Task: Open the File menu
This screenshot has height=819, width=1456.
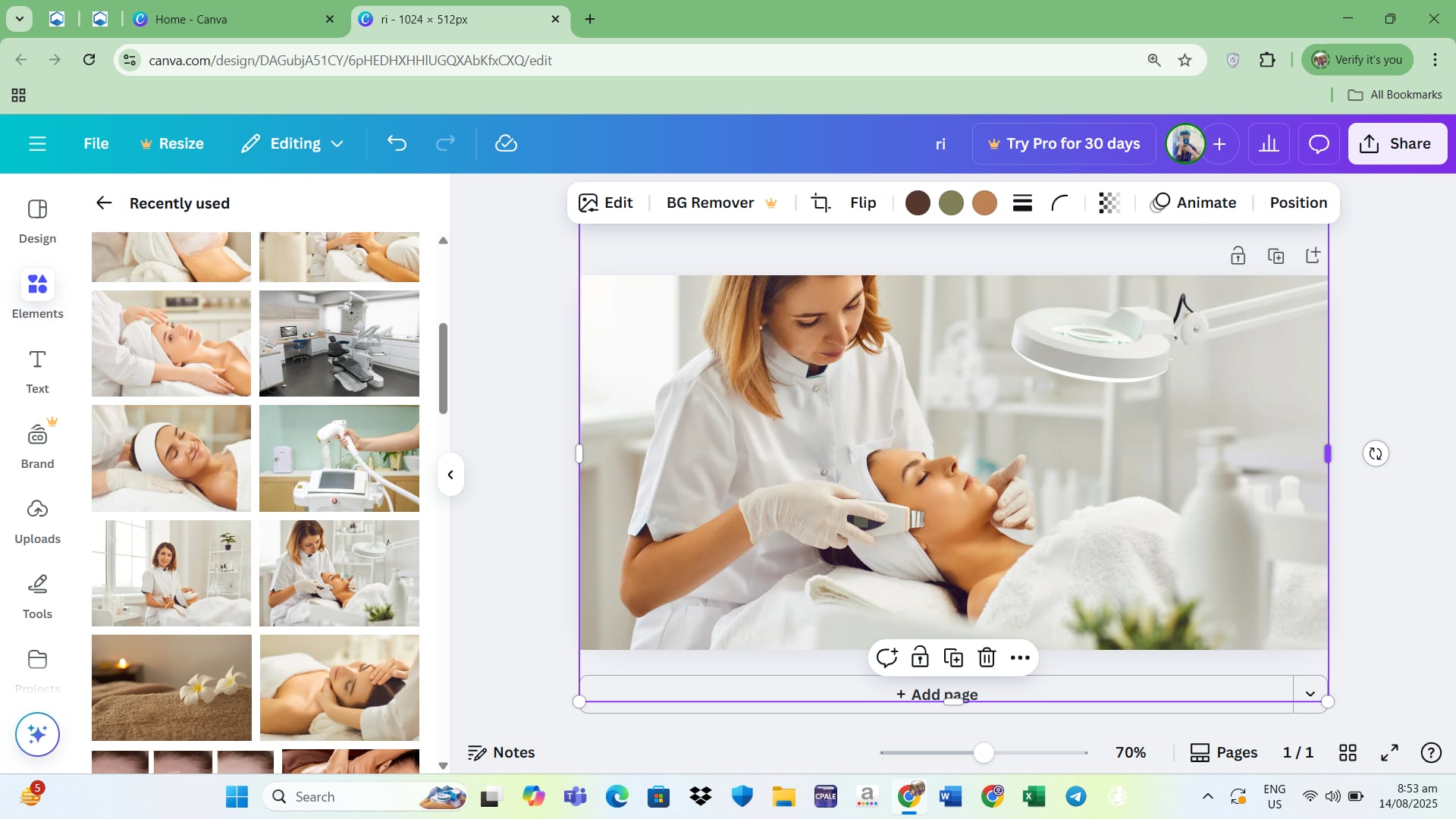Action: (96, 143)
